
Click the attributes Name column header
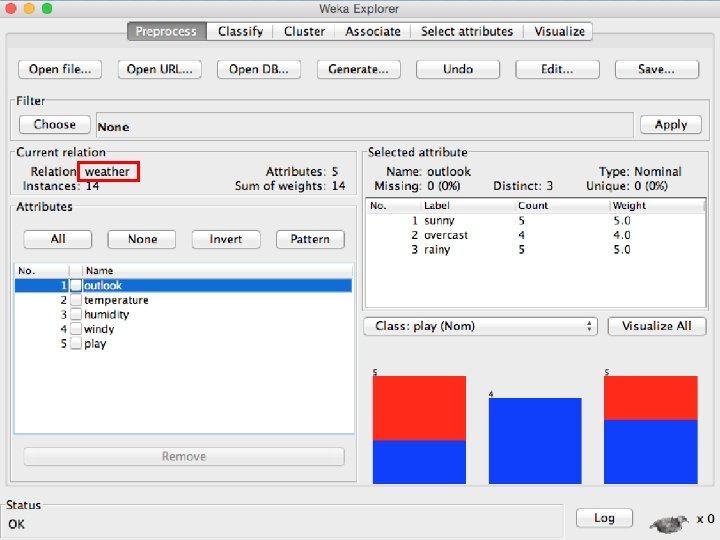coord(217,270)
